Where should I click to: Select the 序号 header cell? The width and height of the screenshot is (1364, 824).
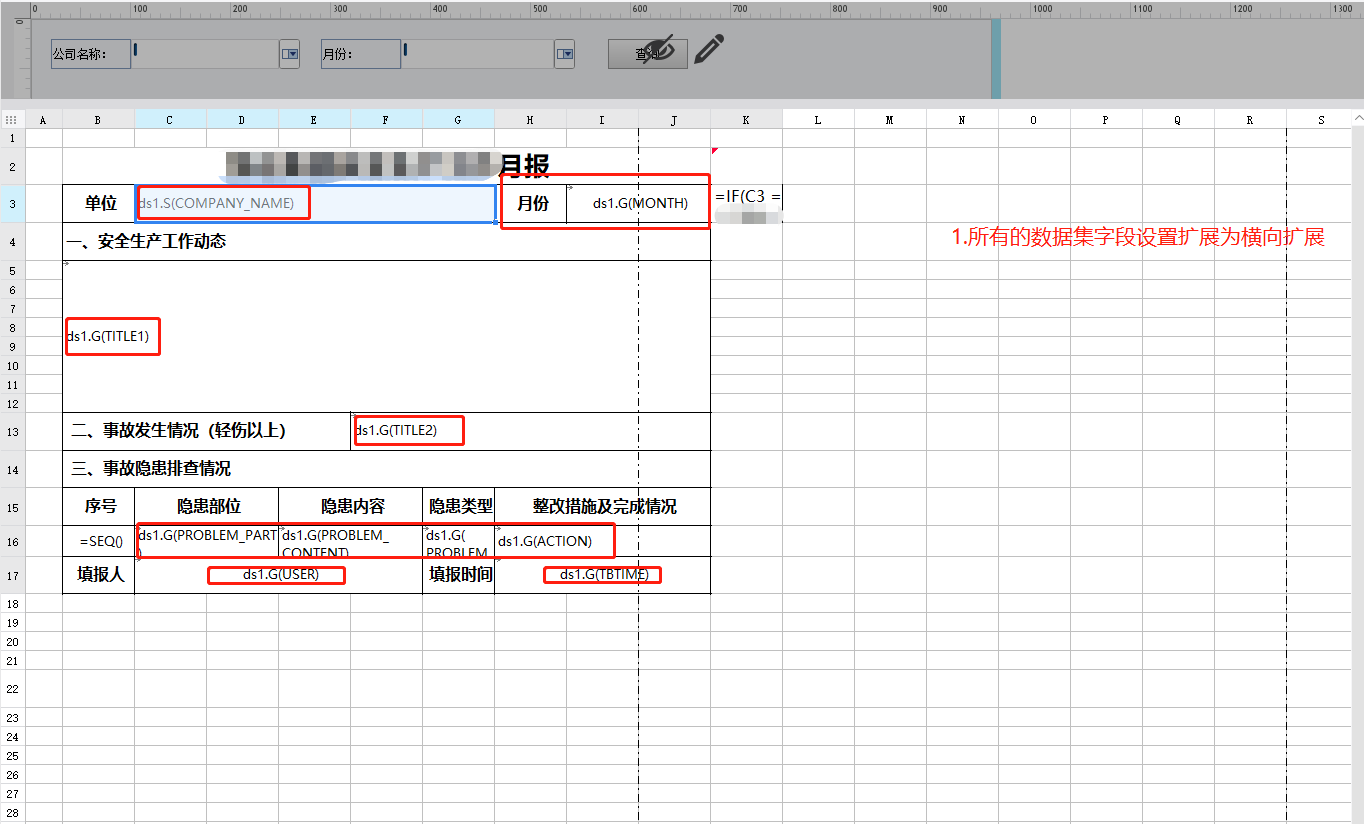99,507
